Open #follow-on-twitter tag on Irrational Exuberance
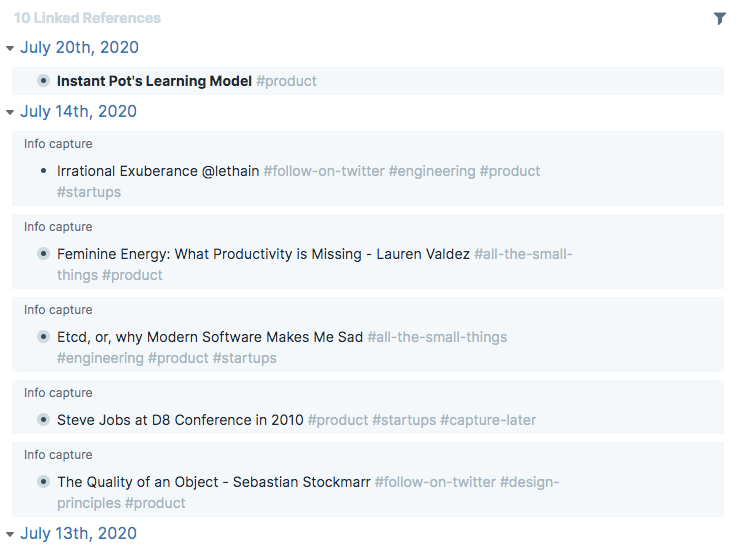Viewport: 752px width, 548px height. pyautogui.click(x=324, y=171)
